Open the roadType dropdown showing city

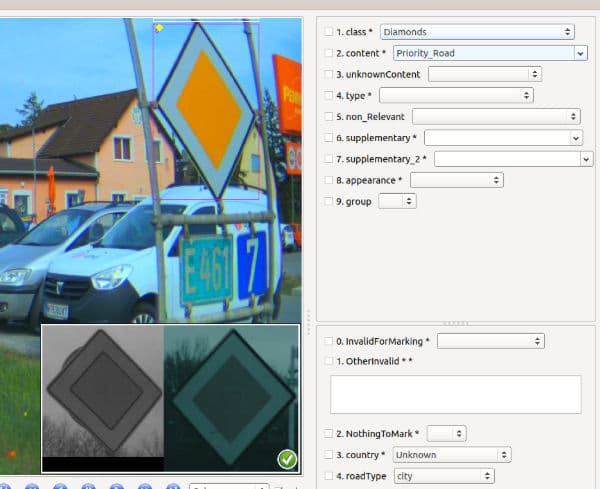pyautogui.click(x=444, y=476)
